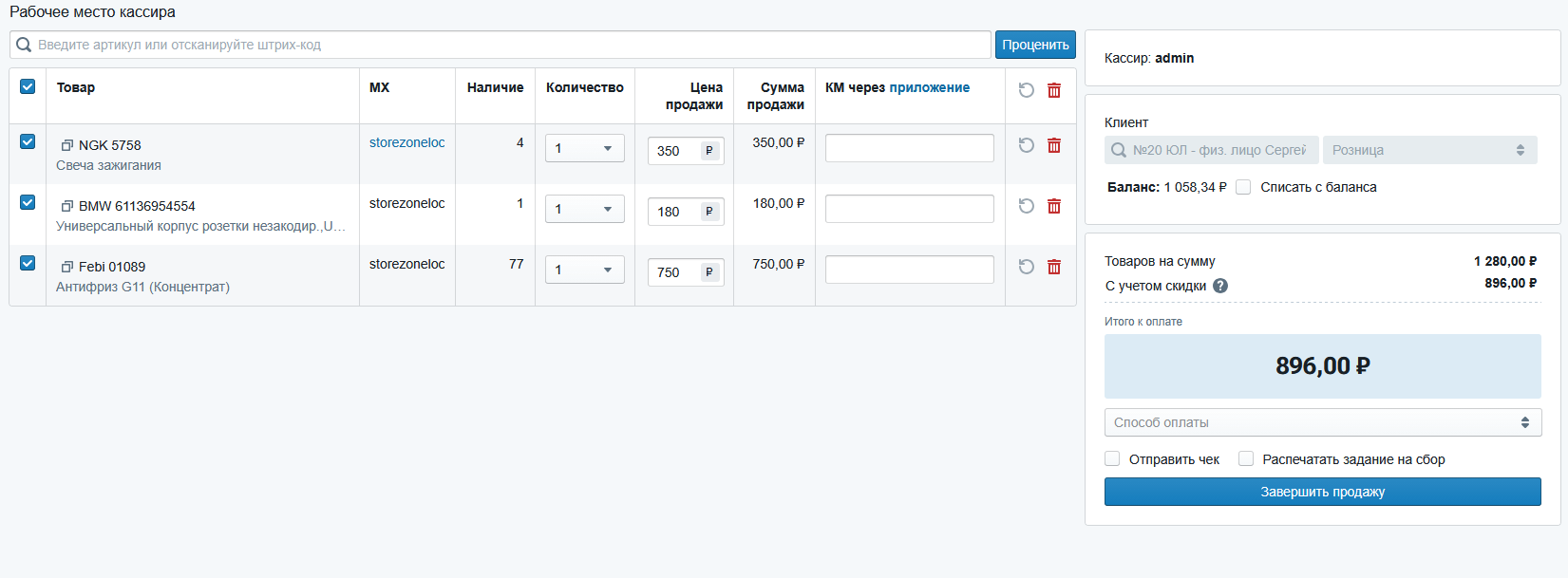The width and height of the screenshot is (1568, 578).
Task: Click the discount help question icon
Action: pos(1220,286)
